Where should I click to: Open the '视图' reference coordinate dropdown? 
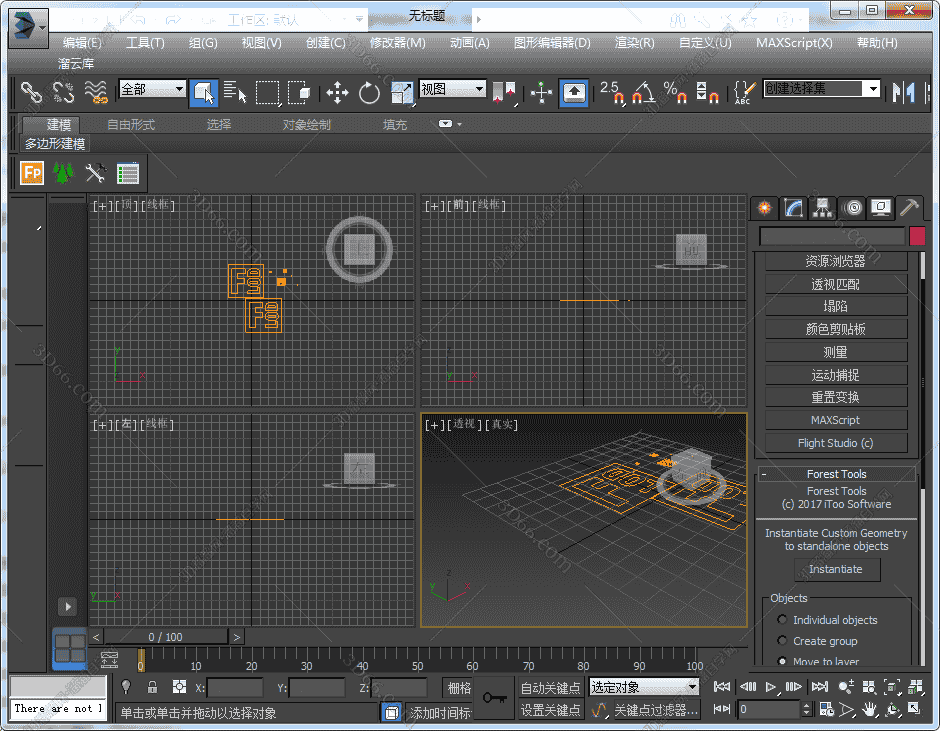[x=452, y=89]
